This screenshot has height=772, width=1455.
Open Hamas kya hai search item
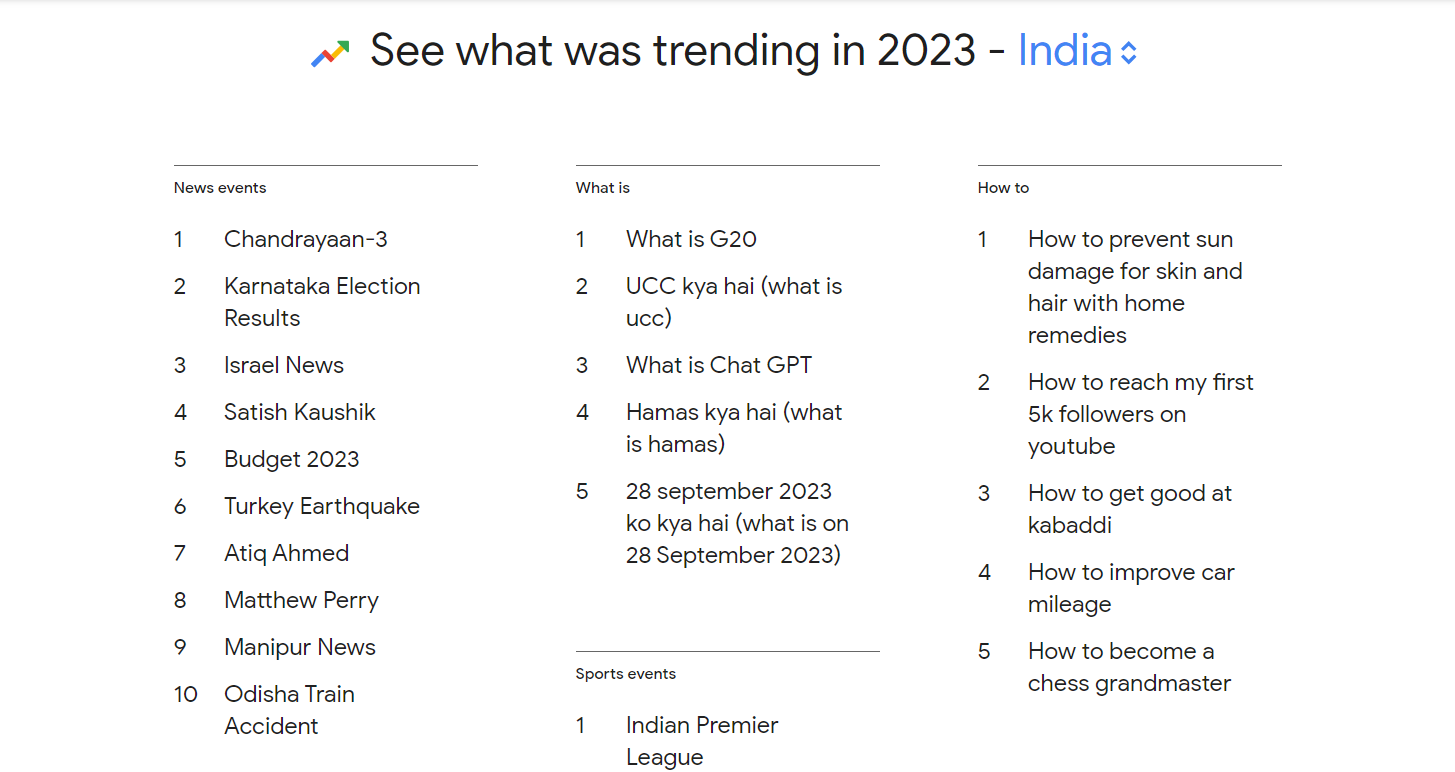pyautogui.click(x=733, y=428)
